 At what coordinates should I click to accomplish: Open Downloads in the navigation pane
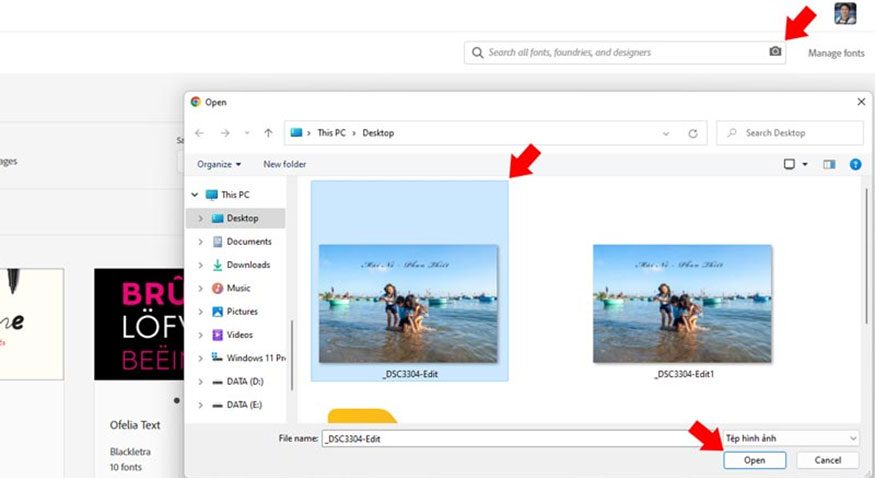click(248, 265)
